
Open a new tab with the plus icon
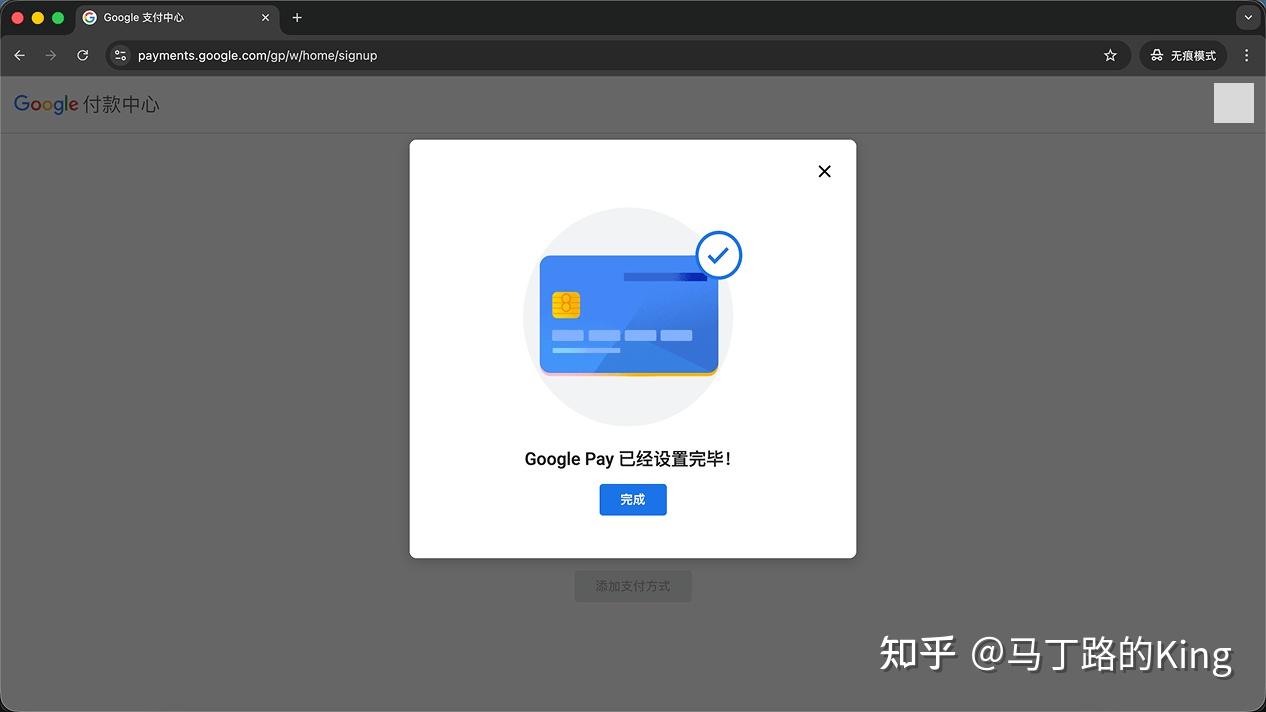pyautogui.click(x=297, y=18)
